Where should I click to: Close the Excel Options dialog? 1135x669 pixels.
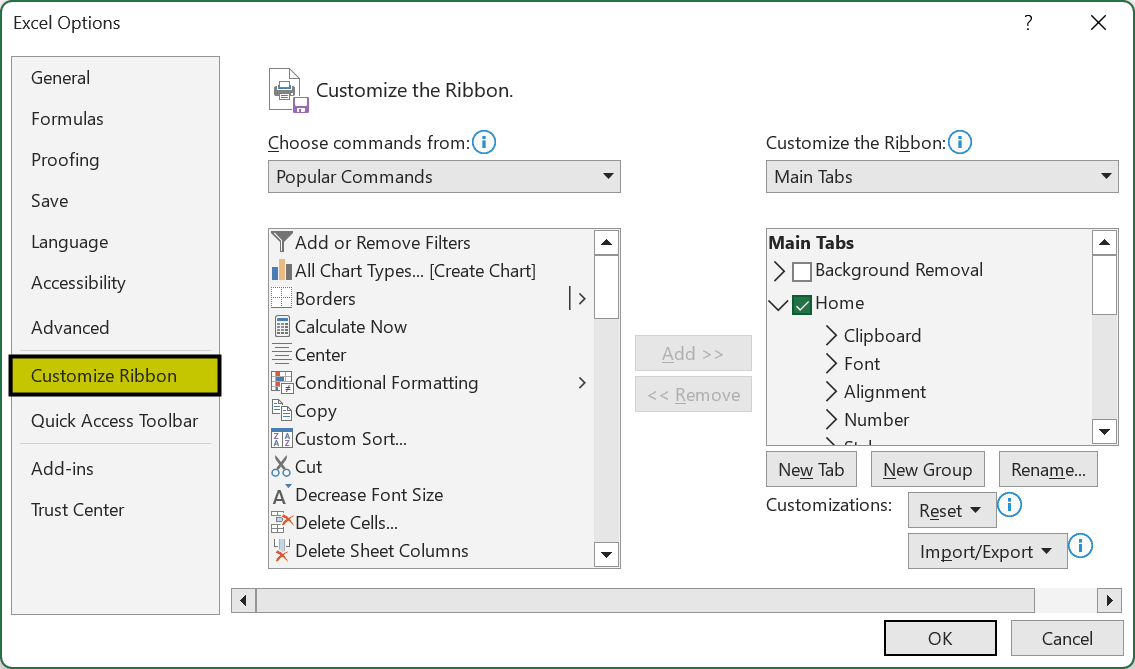click(1098, 23)
